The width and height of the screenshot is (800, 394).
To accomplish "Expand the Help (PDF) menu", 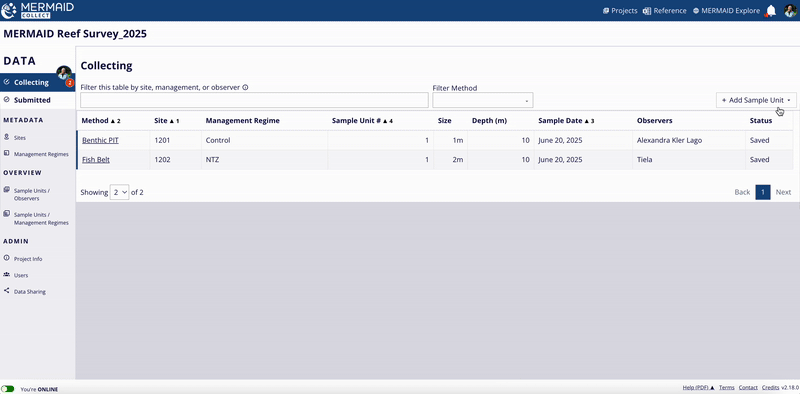I will tap(698, 388).
